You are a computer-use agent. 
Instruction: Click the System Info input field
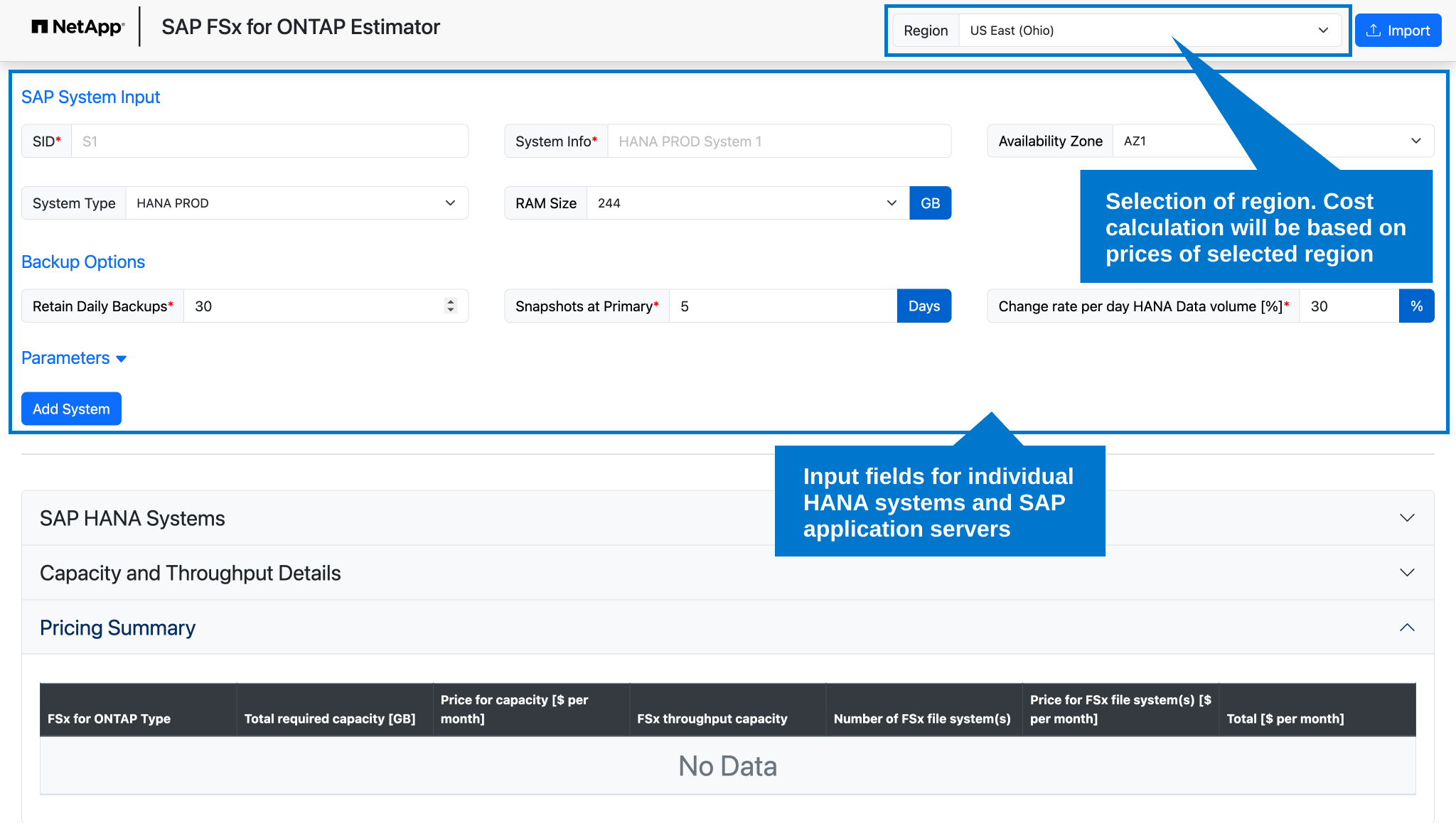(779, 141)
